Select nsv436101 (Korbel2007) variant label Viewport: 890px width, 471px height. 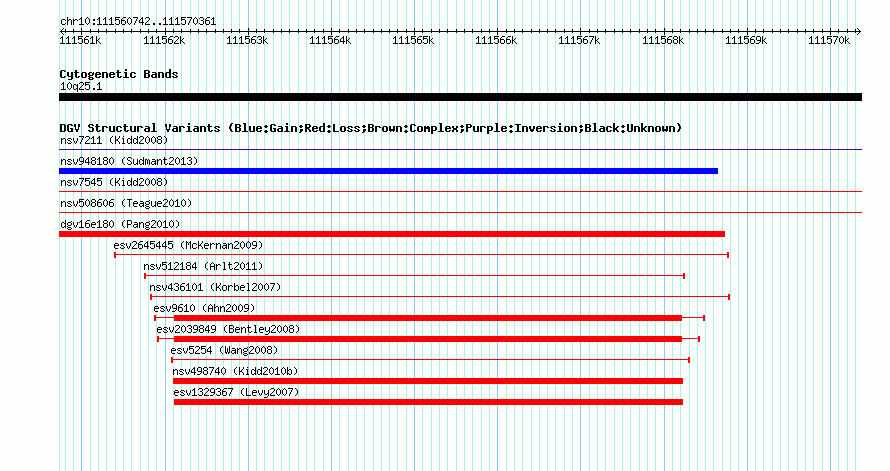pyautogui.click(x=215, y=287)
